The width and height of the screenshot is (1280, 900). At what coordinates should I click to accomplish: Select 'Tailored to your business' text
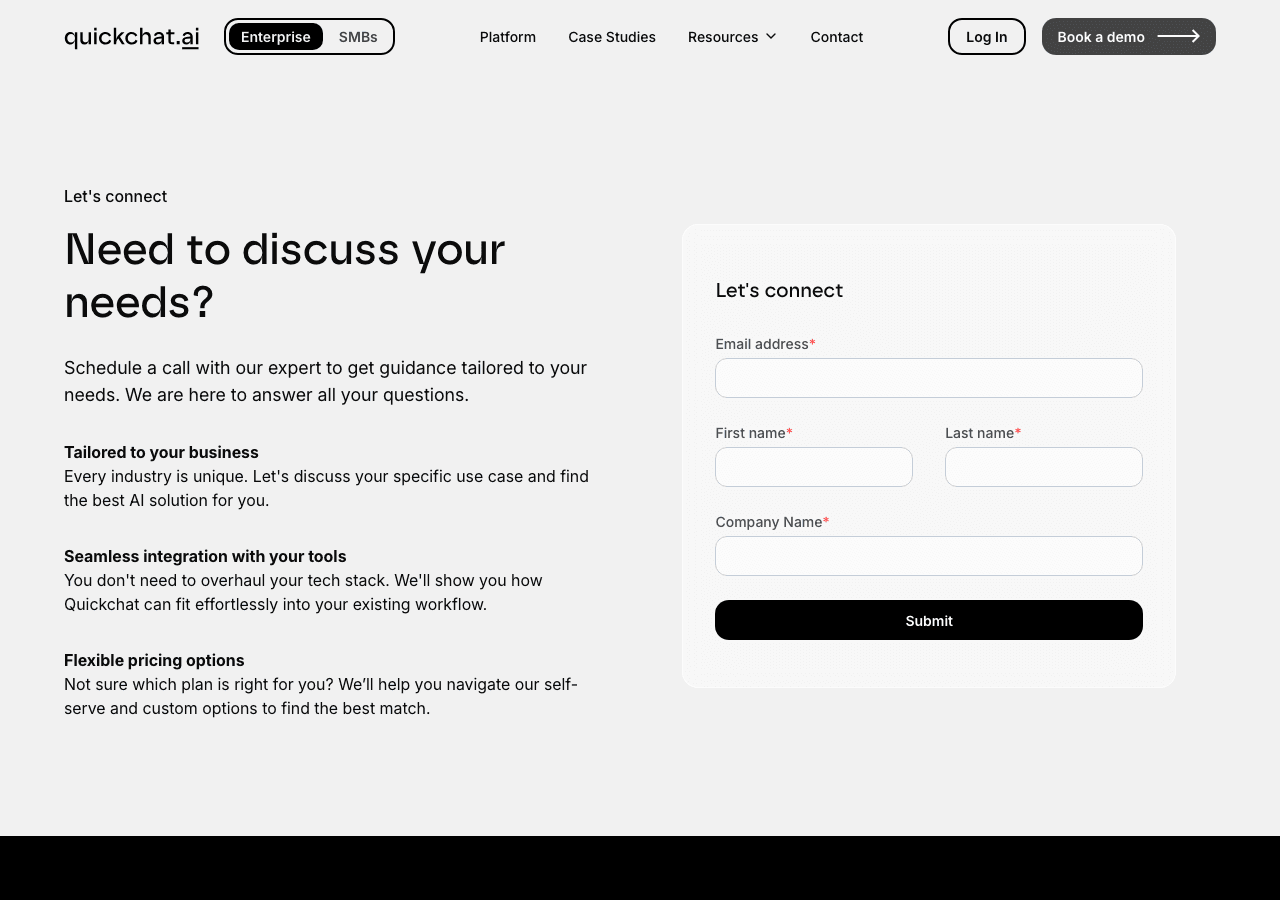(161, 452)
